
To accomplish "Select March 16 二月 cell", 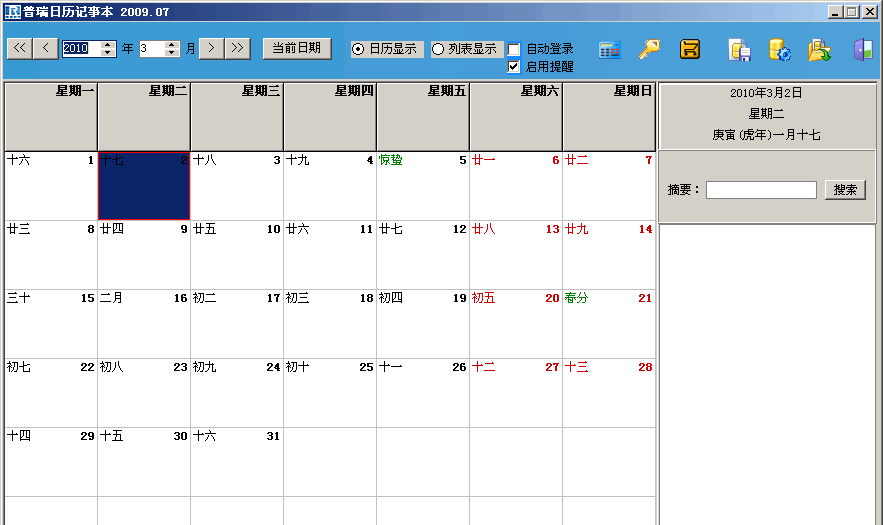I will click(144, 324).
